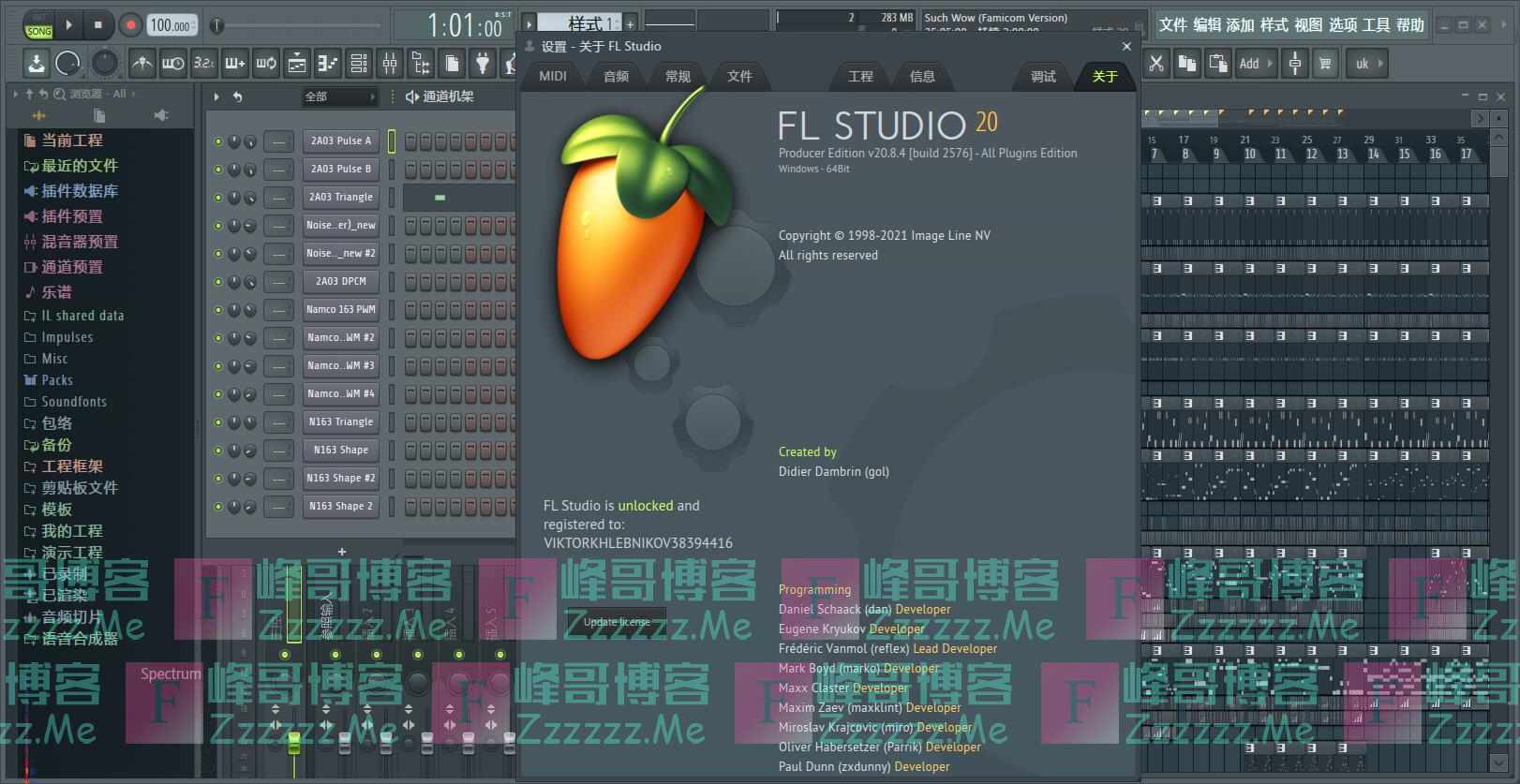Expand the 当前工程 browser folder
This screenshot has width=1520, height=784.
click(x=71, y=141)
